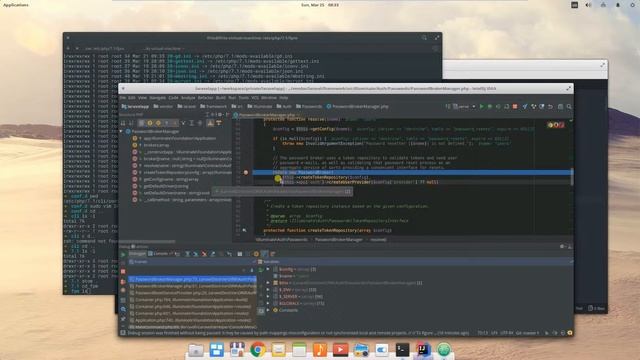Viewport: 640px width, 360px height.
Task: Expand the $config variable in Variables pane
Action: 268,269
